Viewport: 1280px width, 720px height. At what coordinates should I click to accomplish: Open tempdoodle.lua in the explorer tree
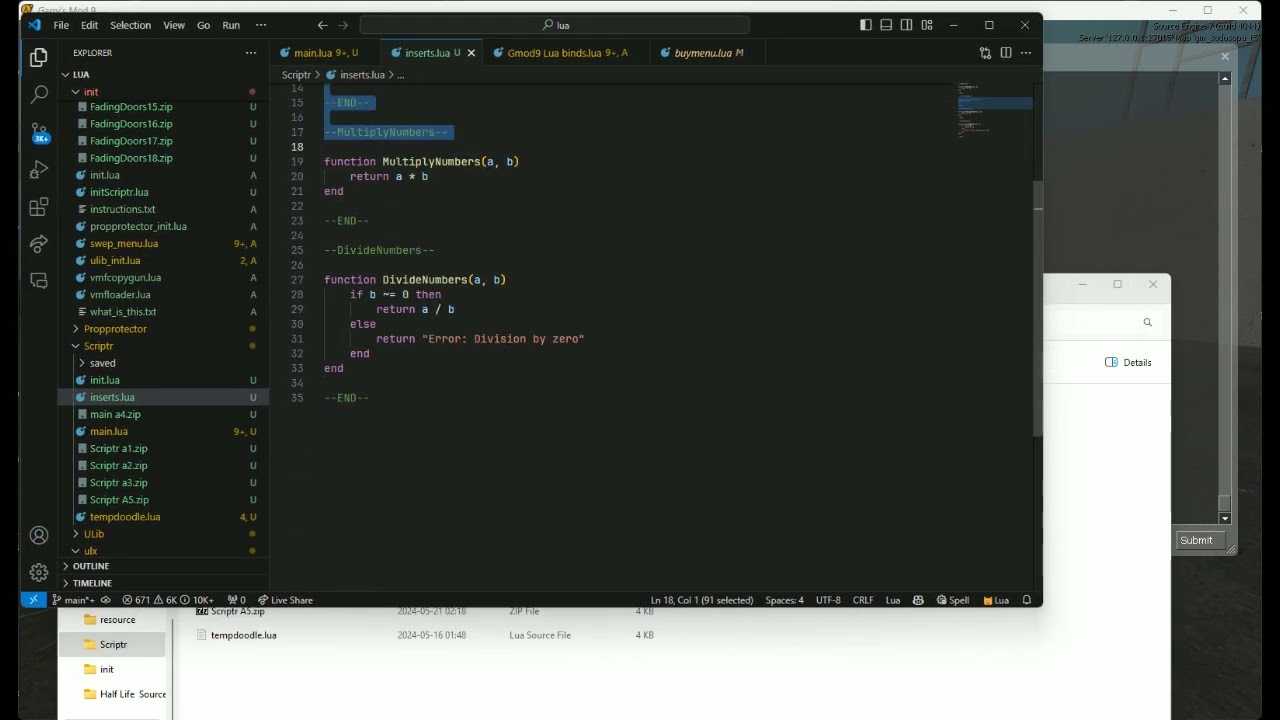click(162, 517)
